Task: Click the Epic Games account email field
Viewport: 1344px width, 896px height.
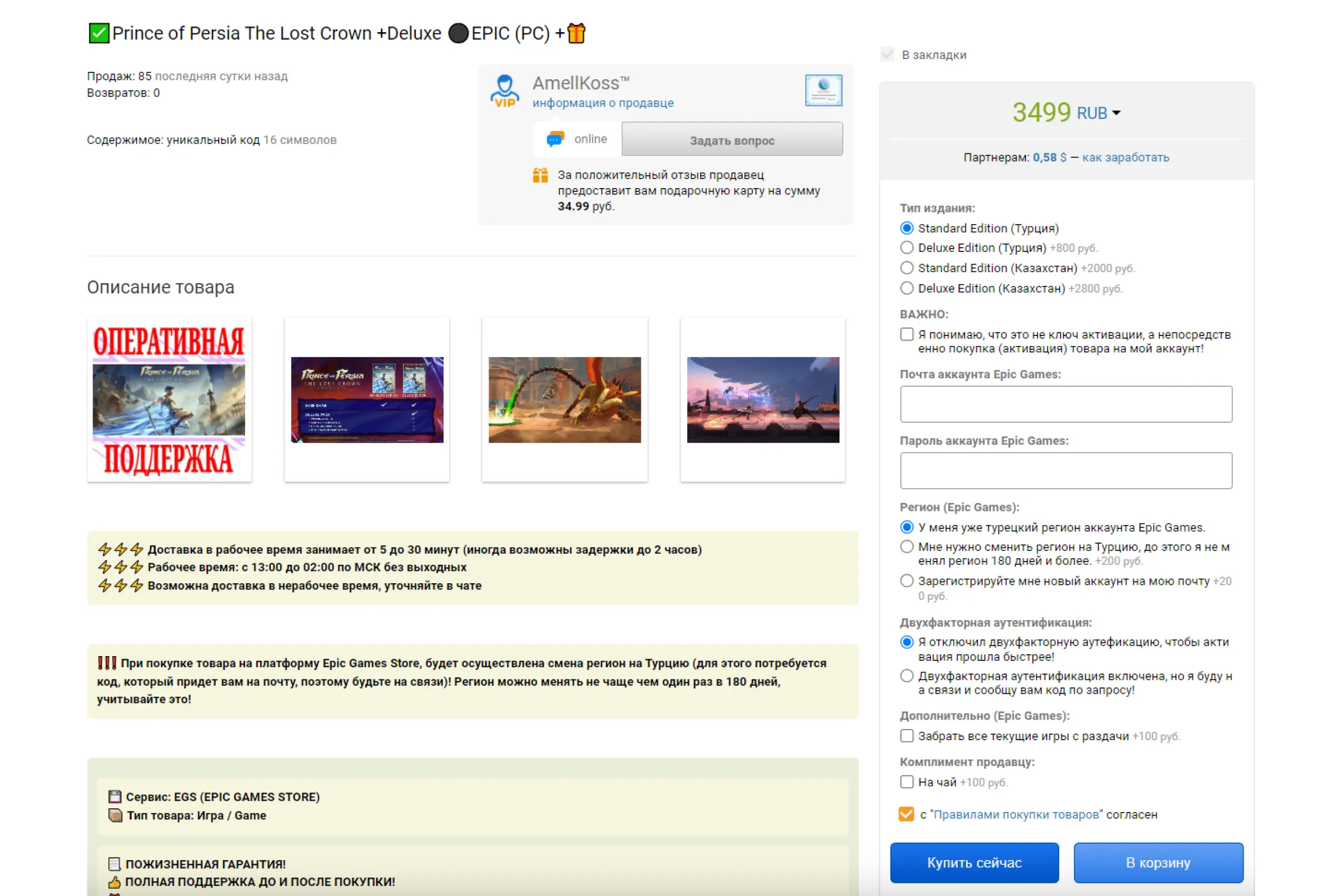Action: click(x=1066, y=404)
